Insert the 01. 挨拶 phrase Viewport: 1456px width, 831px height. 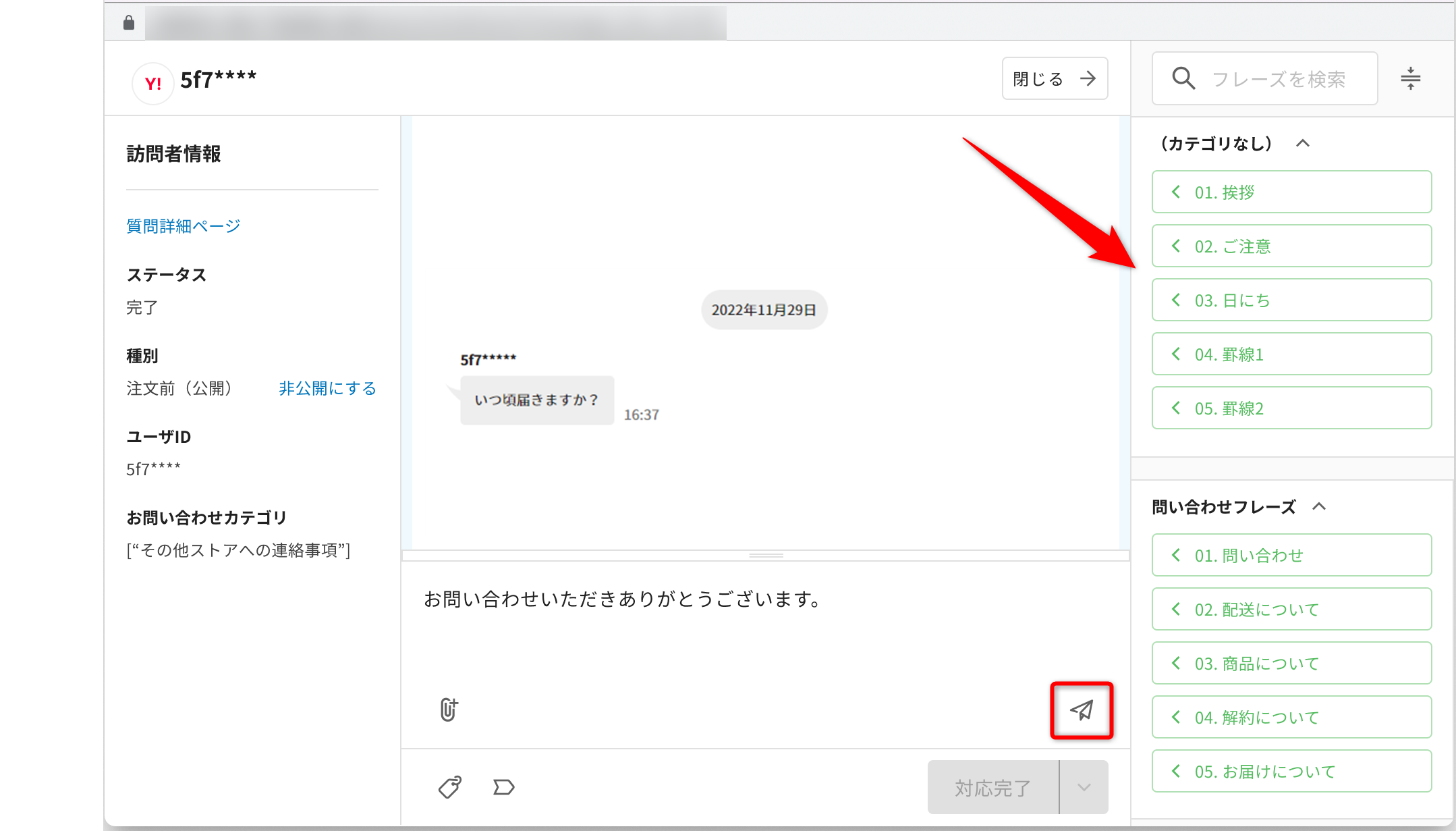click(x=1291, y=192)
